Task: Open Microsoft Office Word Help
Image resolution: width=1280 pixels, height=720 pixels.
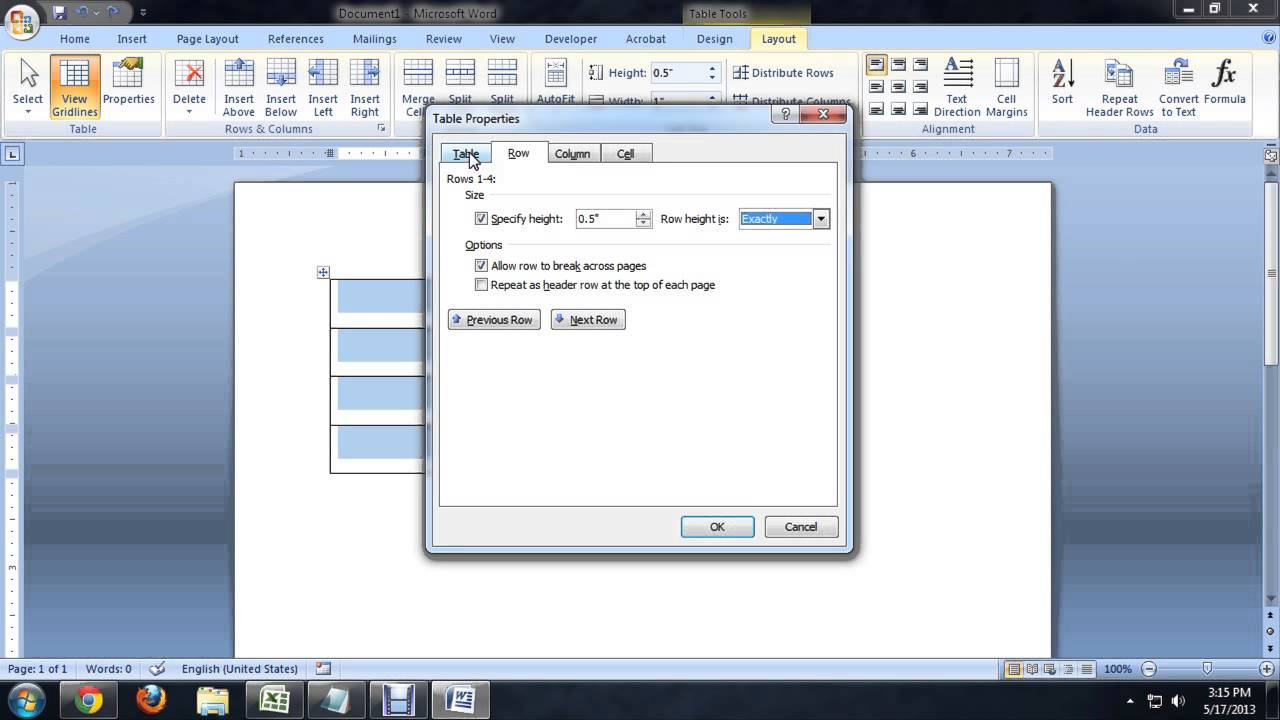Action: [x=1269, y=38]
